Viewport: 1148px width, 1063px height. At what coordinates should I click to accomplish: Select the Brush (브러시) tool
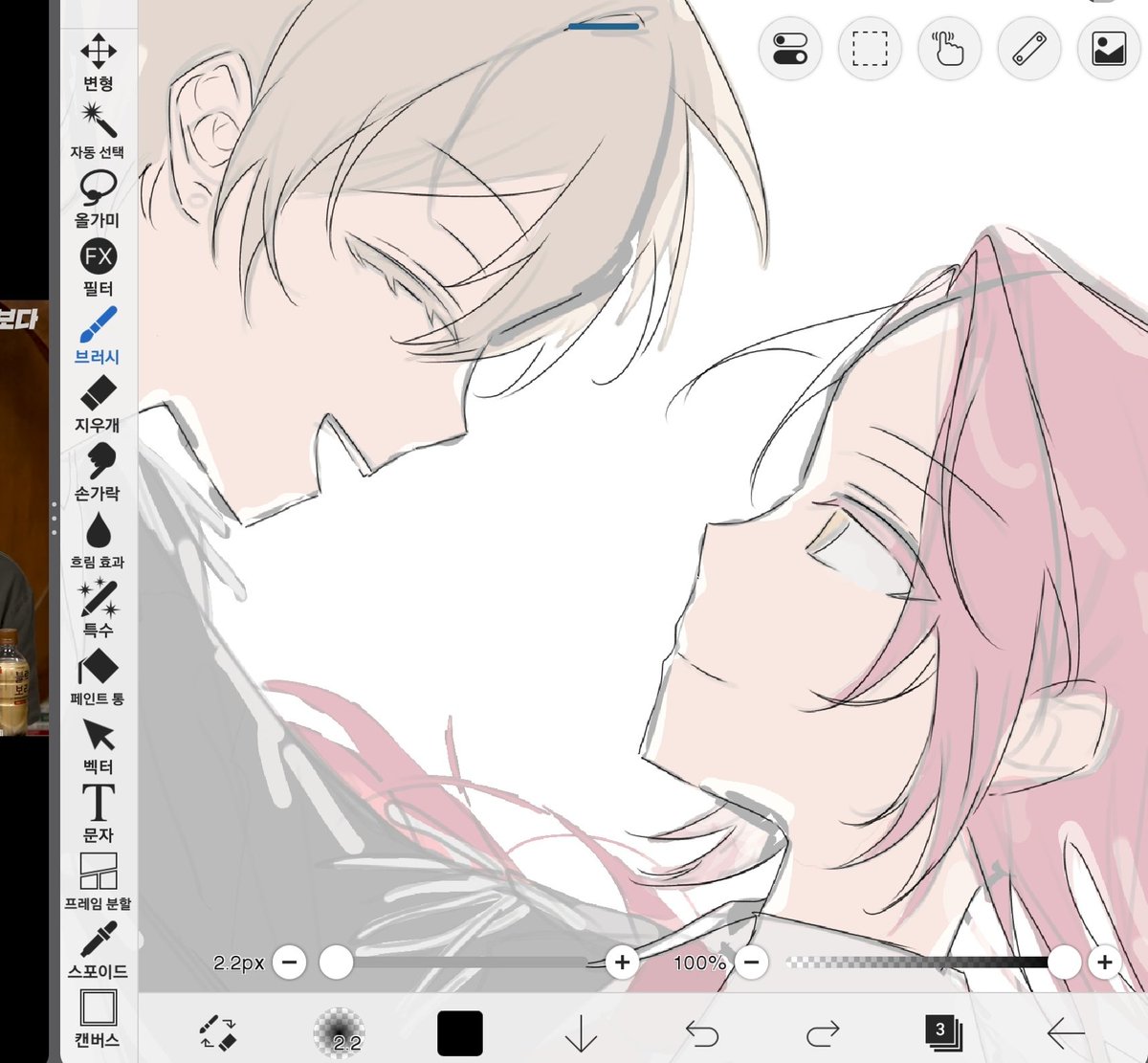coord(99,337)
